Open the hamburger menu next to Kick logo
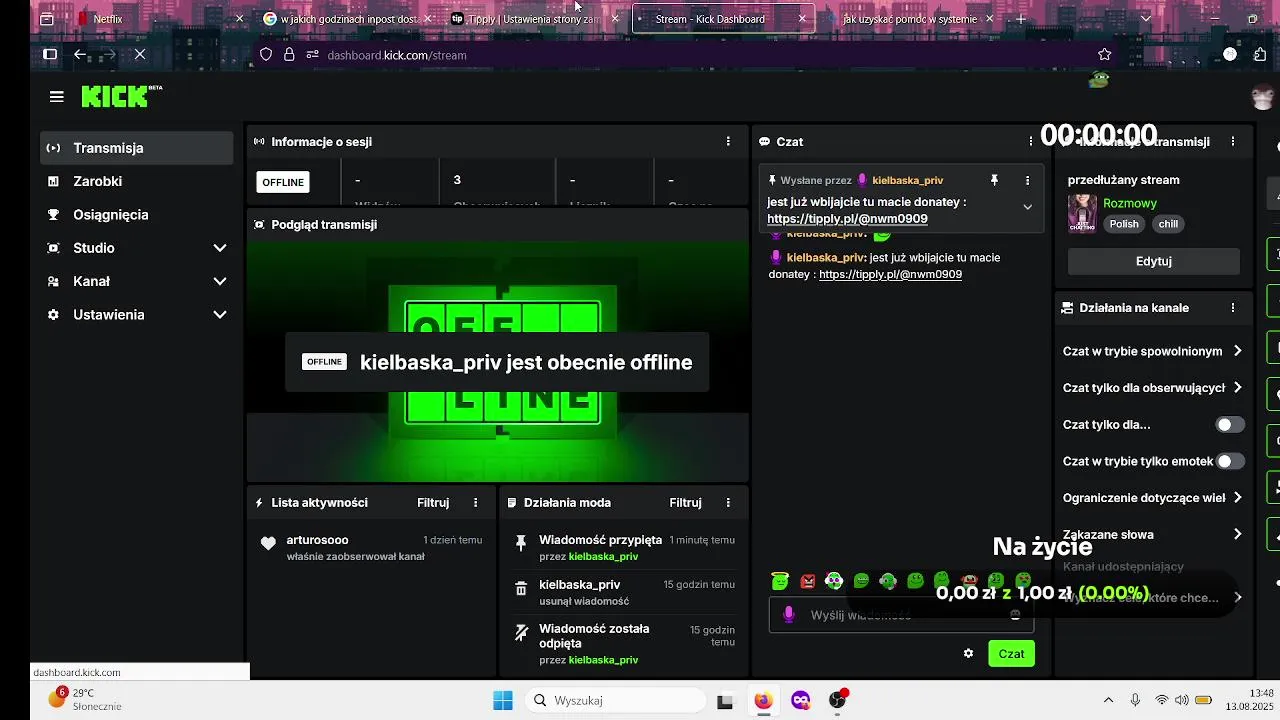This screenshot has height=720, width=1280. tap(57, 97)
